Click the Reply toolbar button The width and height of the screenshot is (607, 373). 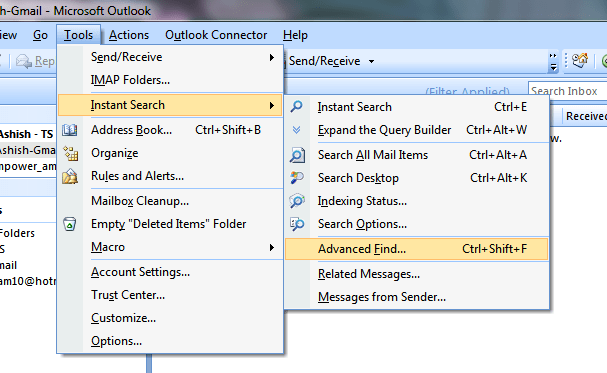(x=35, y=61)
